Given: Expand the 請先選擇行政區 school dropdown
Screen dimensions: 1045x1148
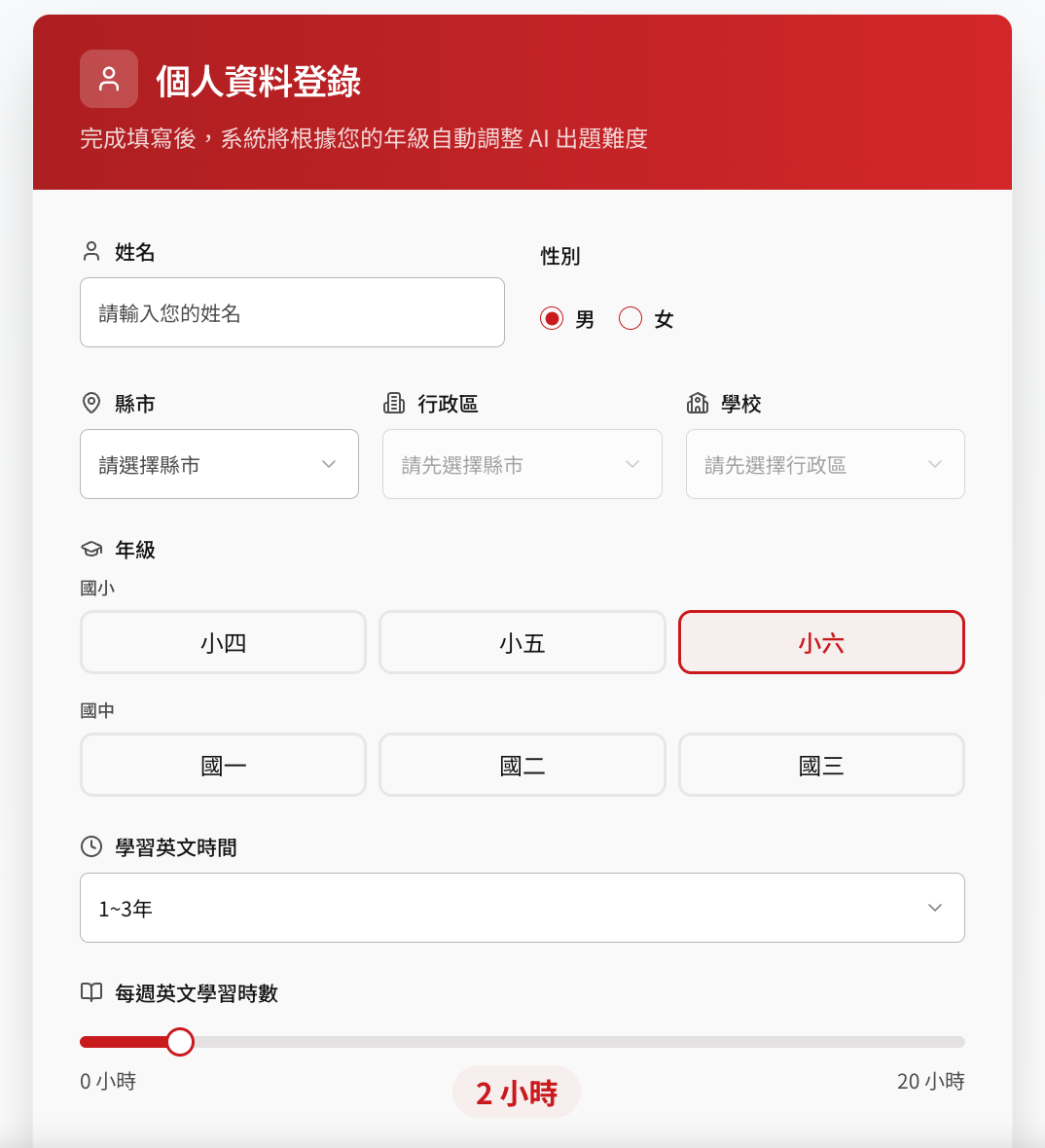Looking at the screenshot, I should (825, 464).
